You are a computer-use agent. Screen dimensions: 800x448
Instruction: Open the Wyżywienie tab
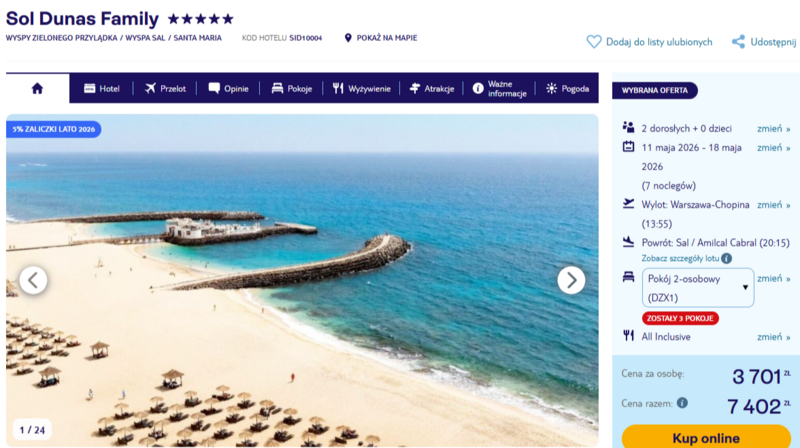click(x=362, y=88)
